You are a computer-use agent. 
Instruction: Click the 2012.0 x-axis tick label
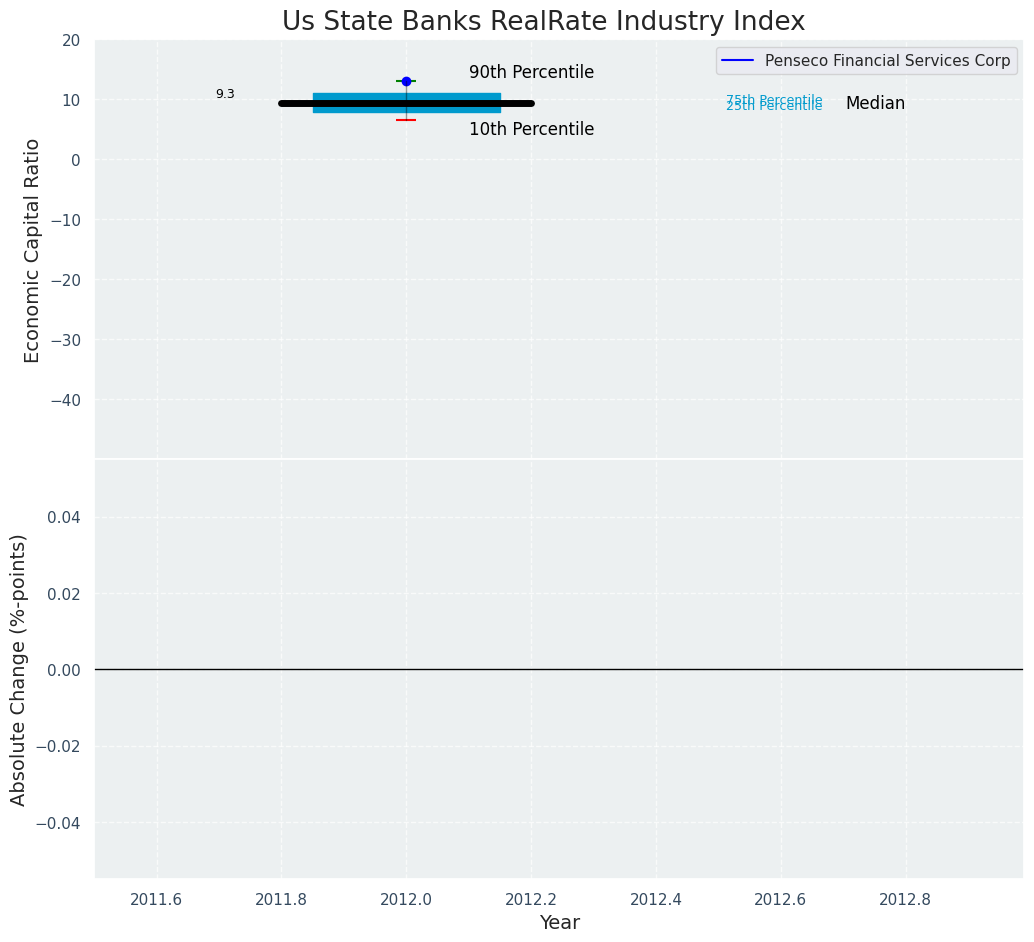[406, 899]
